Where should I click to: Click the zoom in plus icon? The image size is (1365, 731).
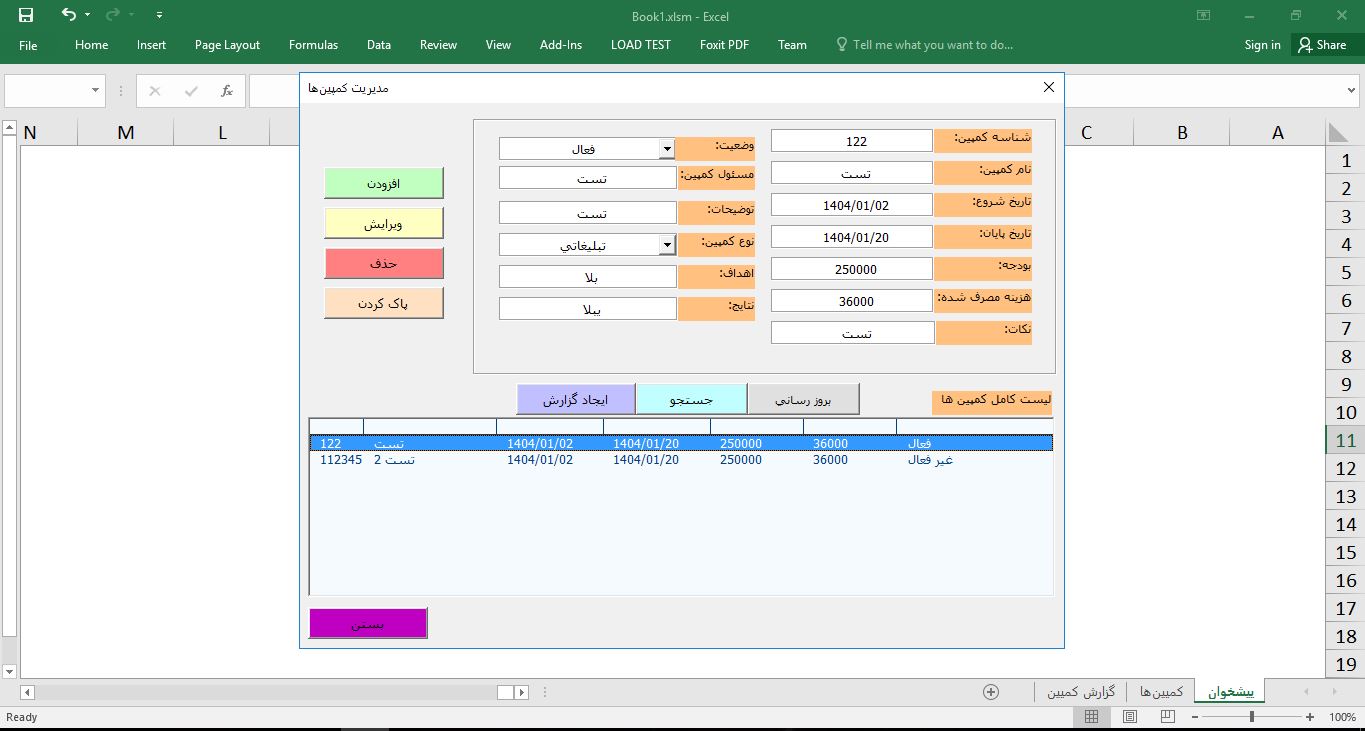pos(1310,717)
